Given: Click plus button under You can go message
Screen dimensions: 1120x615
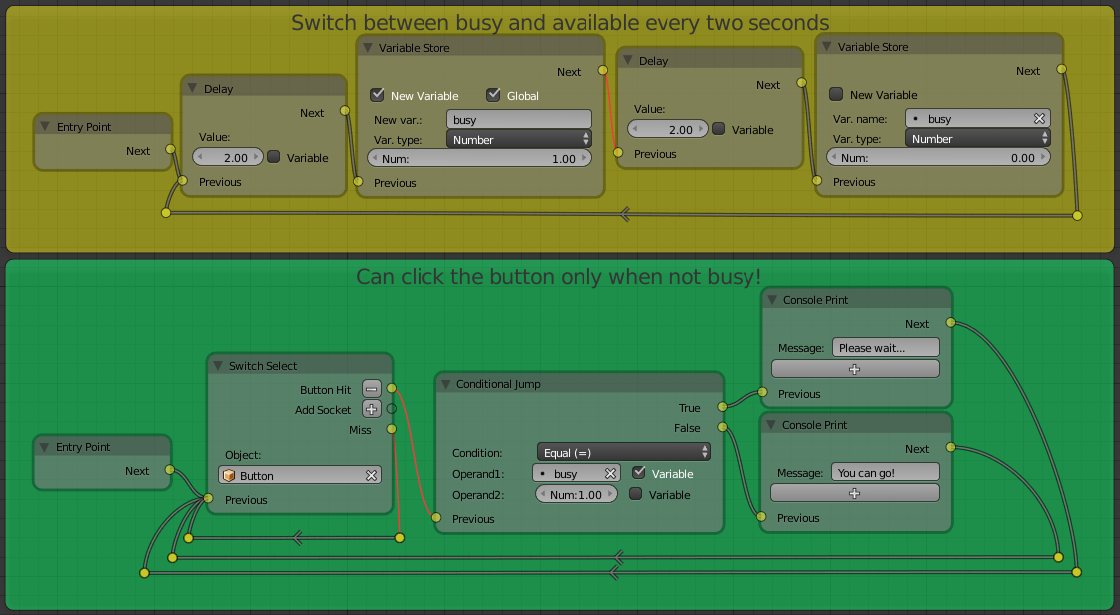Looking at the screenshot, I should pos(854,493).
